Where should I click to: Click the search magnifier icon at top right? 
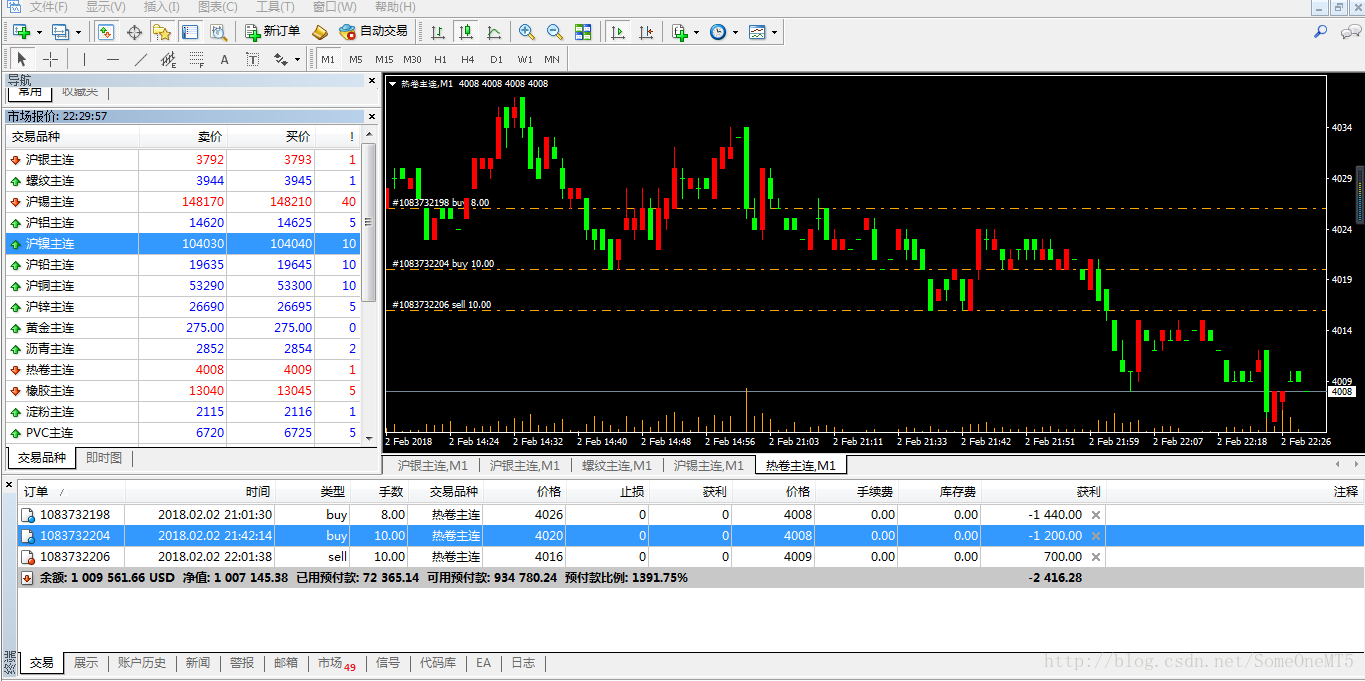1321,32
